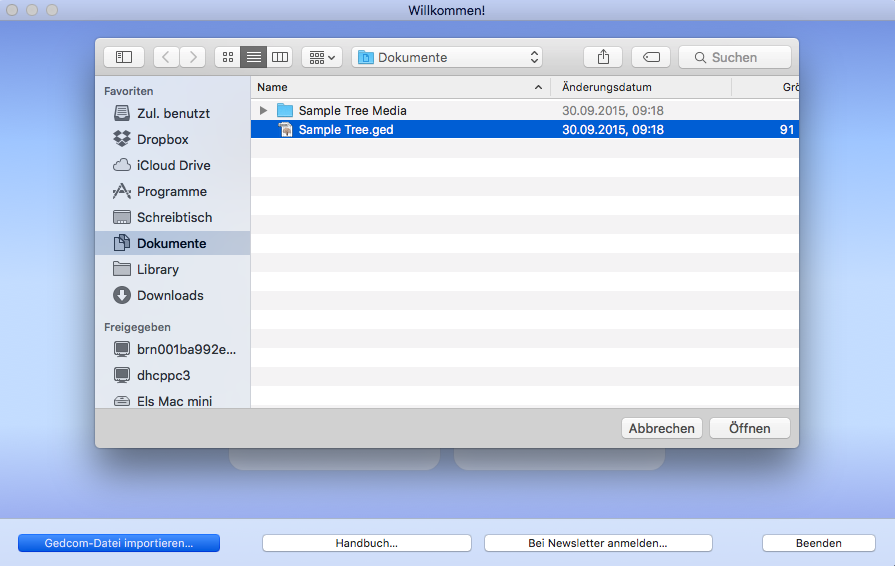Click the Dropbox logo icon
Screen dimensions: 895x566
click(x=122, y=139)
